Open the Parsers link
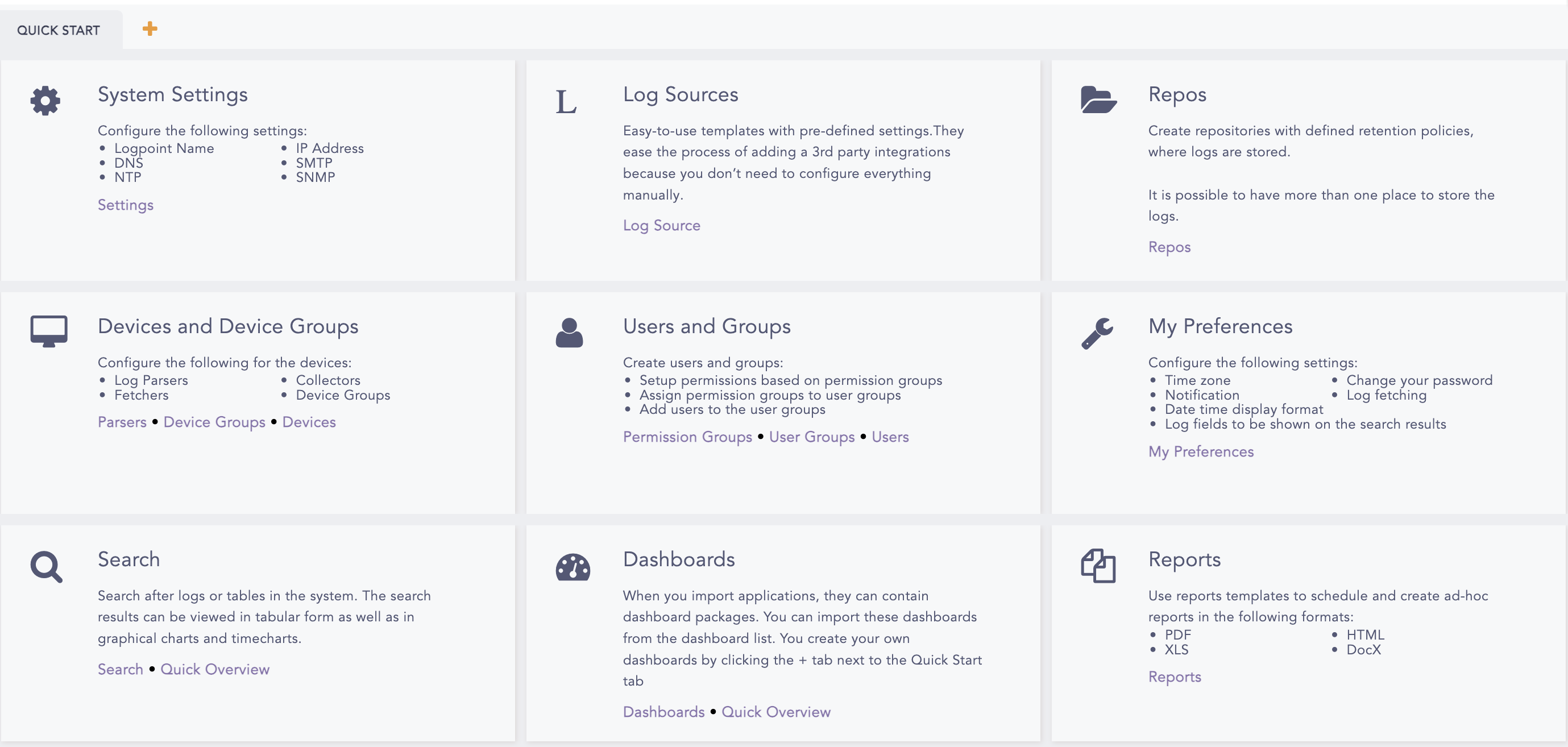 [x=122, y=422]
